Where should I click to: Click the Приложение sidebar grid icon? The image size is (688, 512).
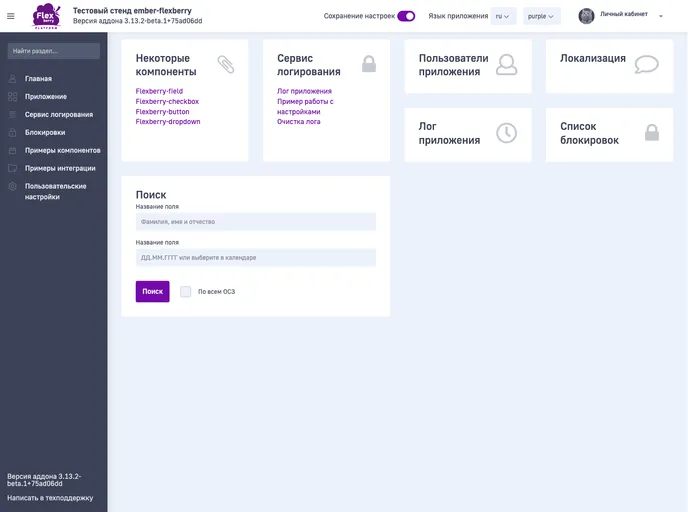12,97
